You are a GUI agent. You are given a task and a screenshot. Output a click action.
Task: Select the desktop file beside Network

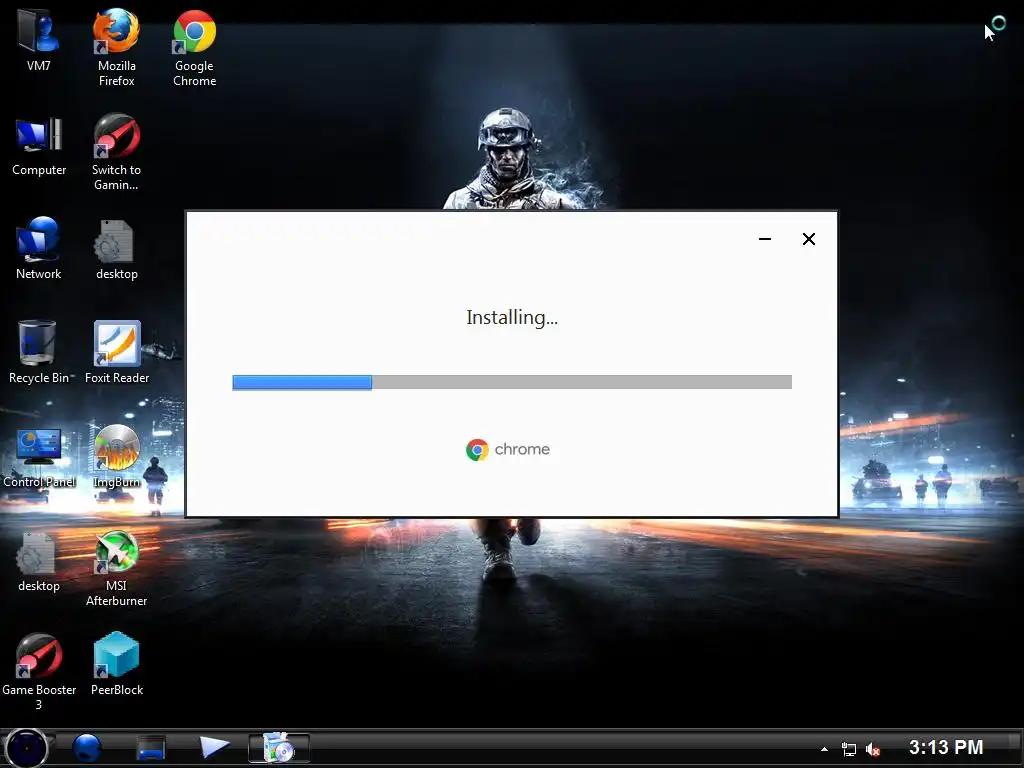click(x=116, y=248)
